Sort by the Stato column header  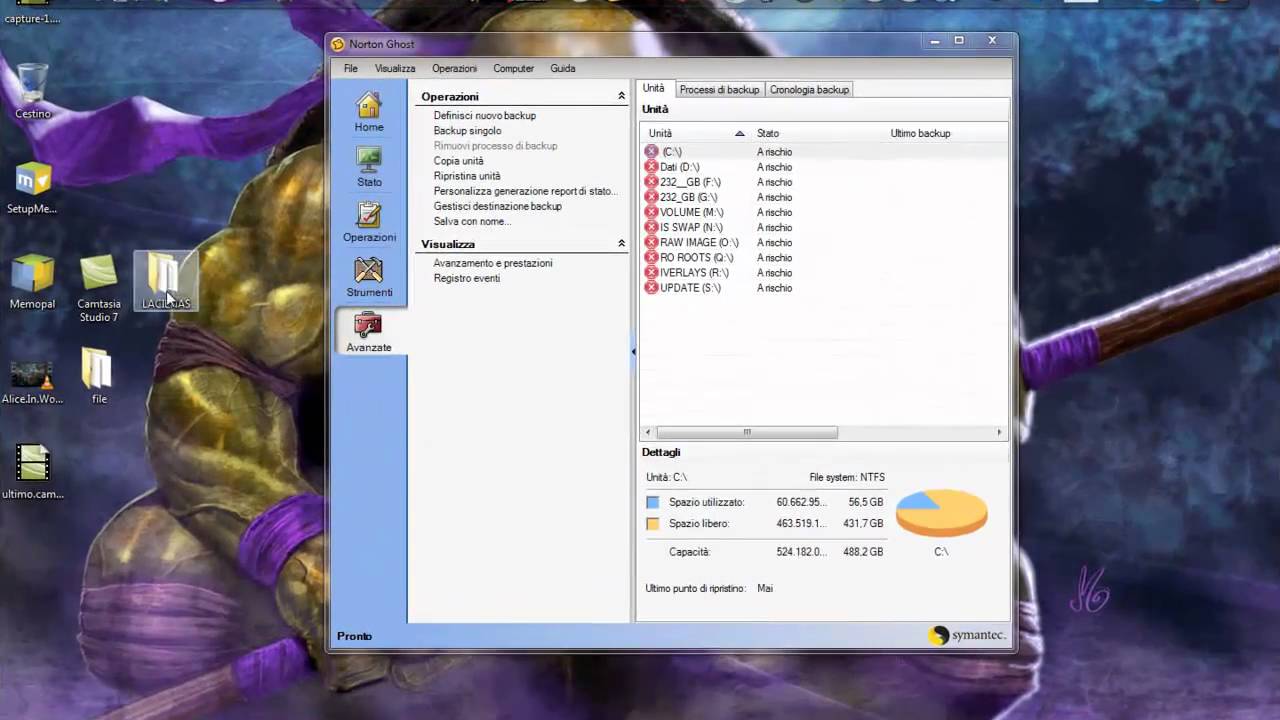pyautogui.click(x=816, y=133)
